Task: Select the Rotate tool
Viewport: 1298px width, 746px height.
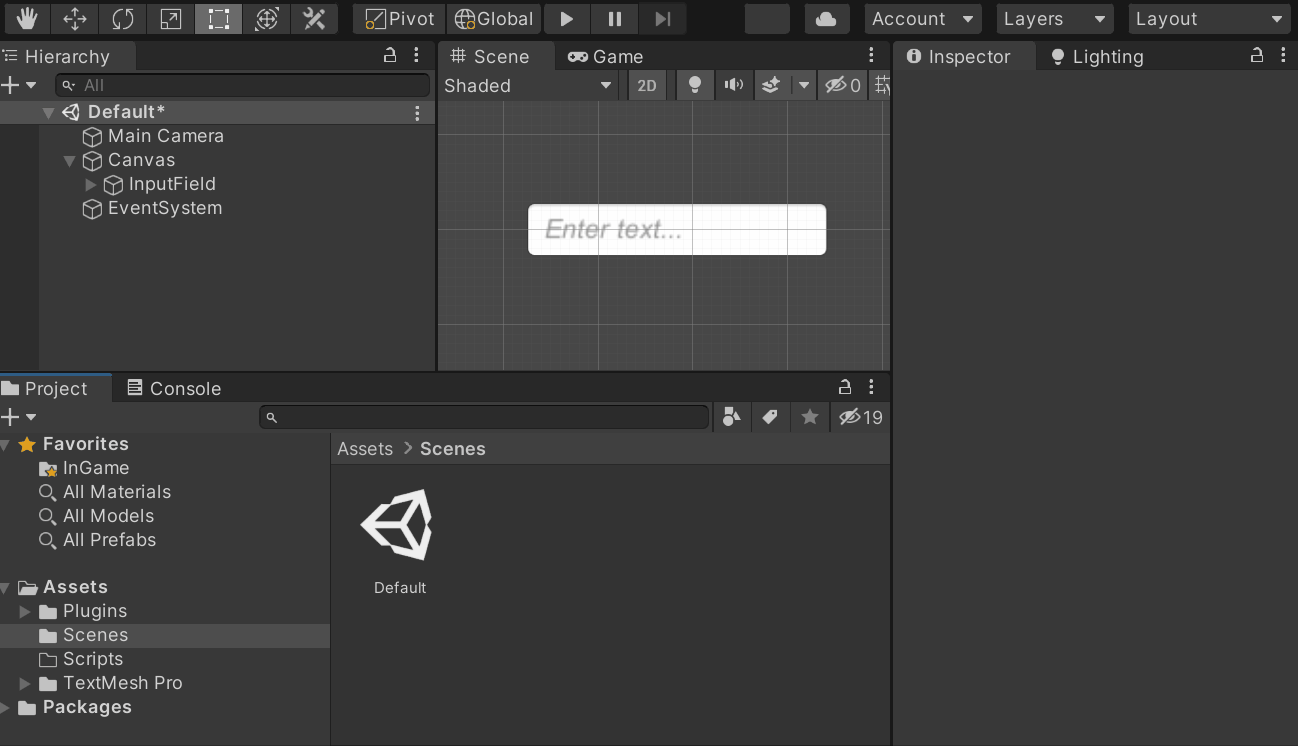Action: pos(123,19)
